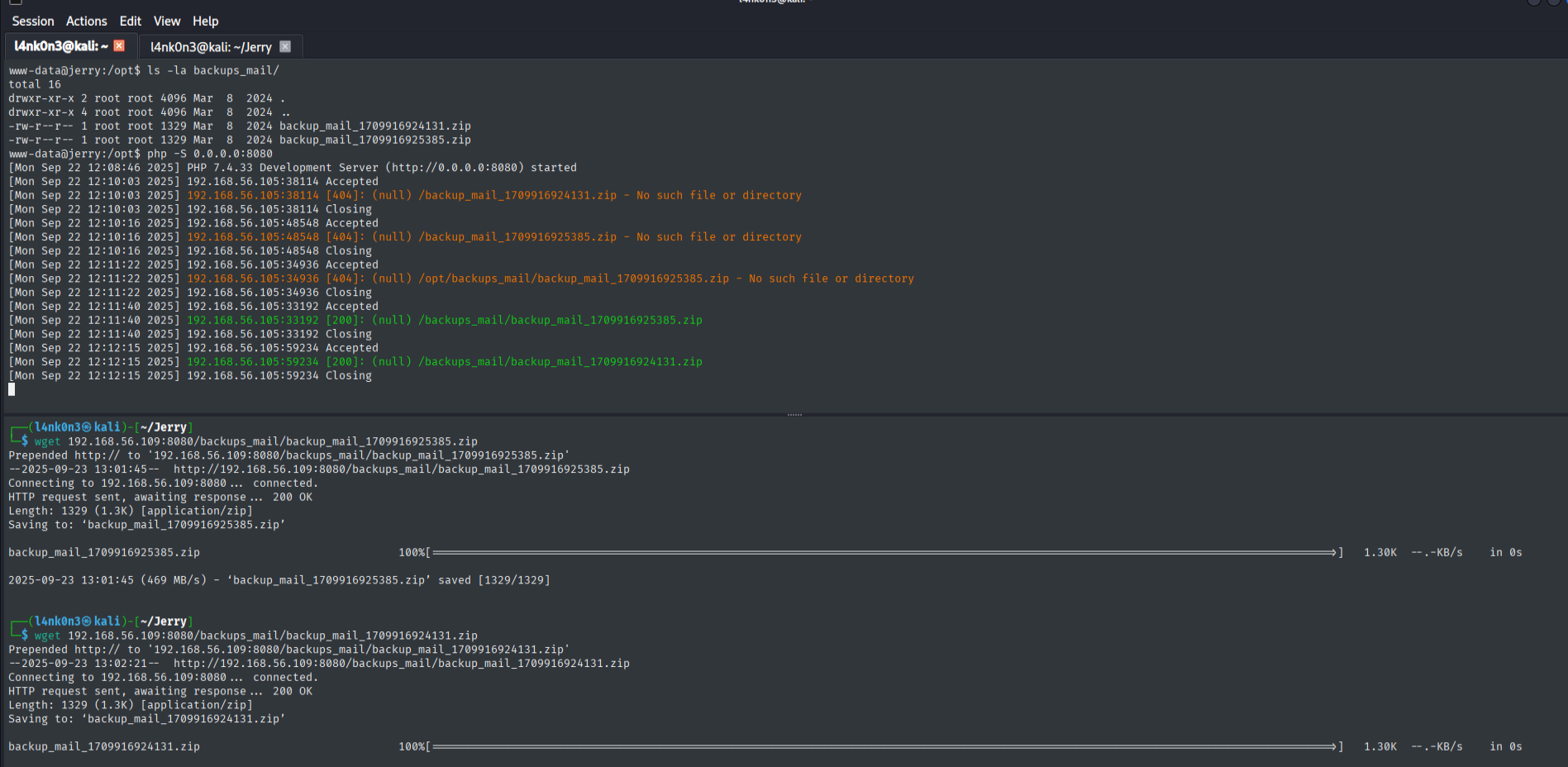
Task: Open the Help menu
Action: tap(205, 21)
